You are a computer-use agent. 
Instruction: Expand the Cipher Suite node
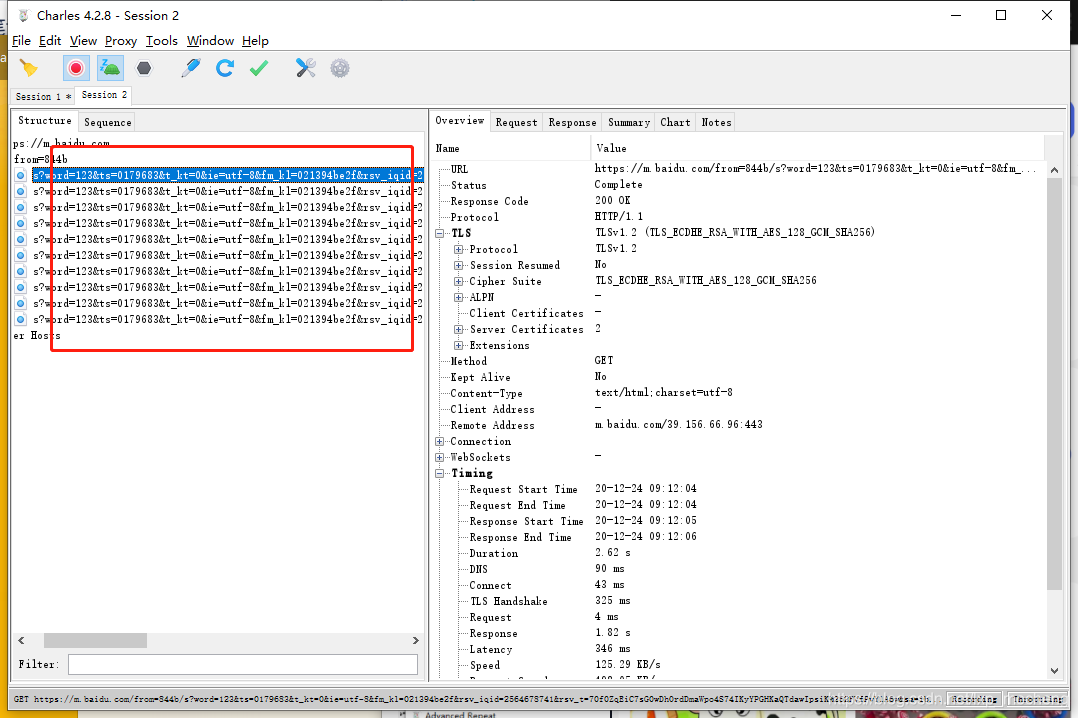(459, 281)
